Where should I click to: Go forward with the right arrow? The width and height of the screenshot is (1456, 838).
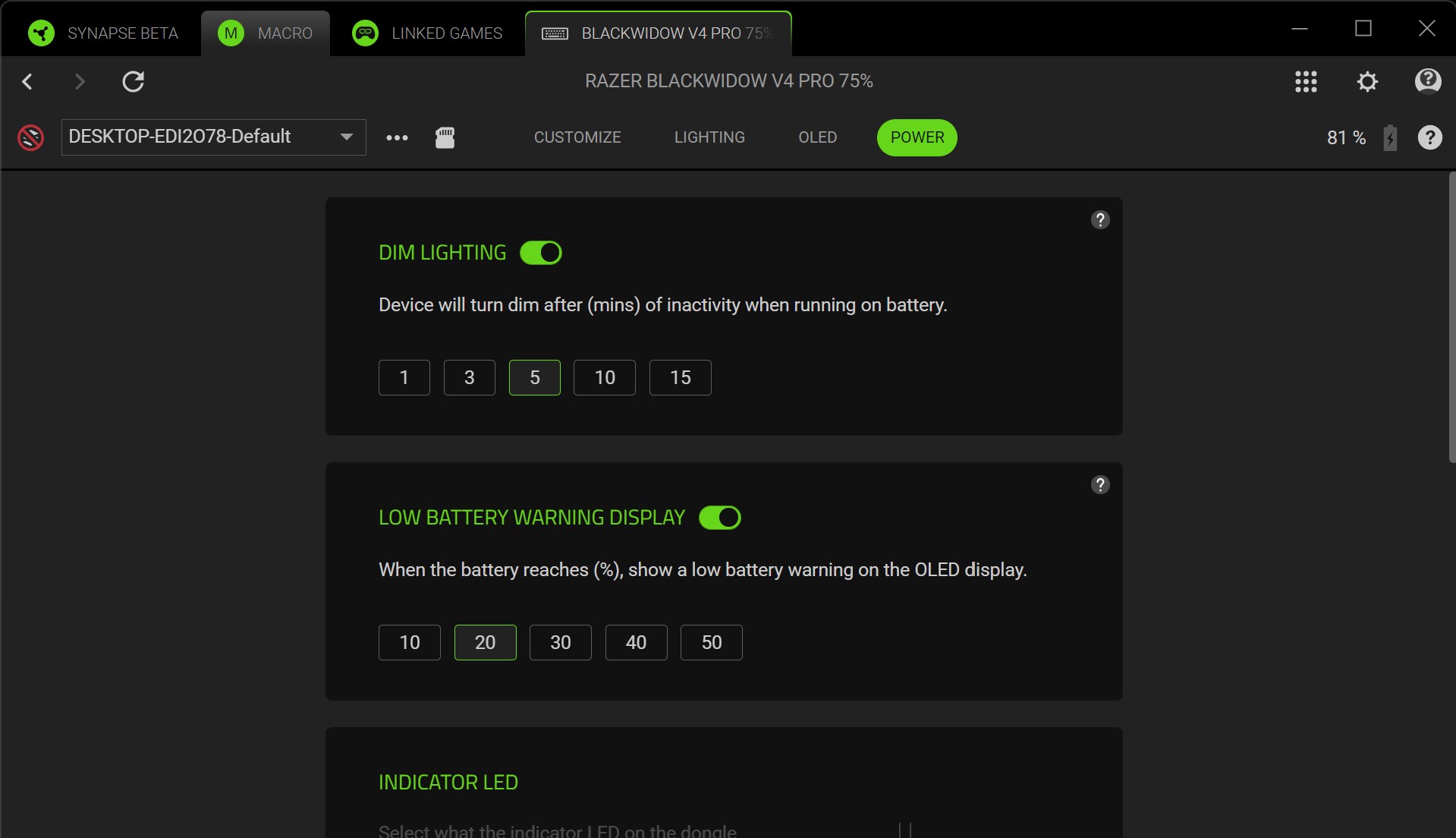click(80, 81)
